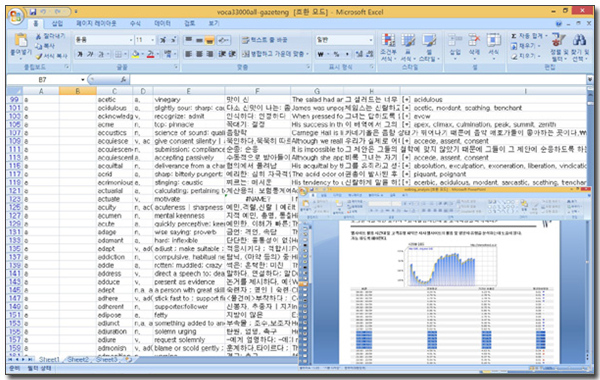
Task: Open the font size dropdown showing 11
Action: pos(152,40)
